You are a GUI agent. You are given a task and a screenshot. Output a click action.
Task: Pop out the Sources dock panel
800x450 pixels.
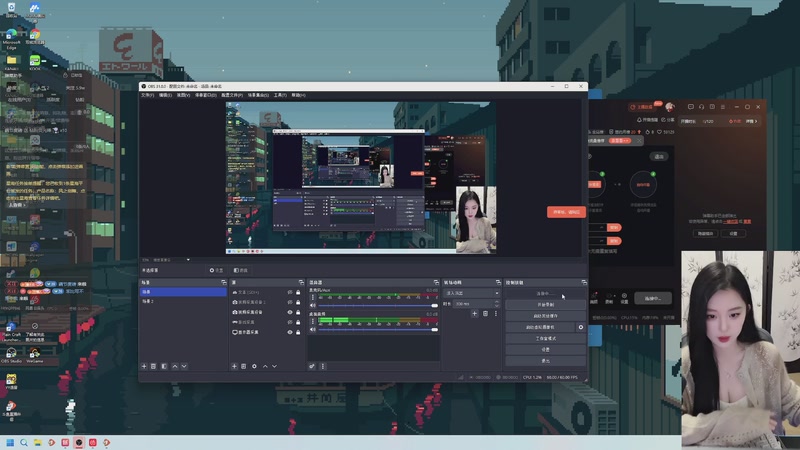pos(301,282)
